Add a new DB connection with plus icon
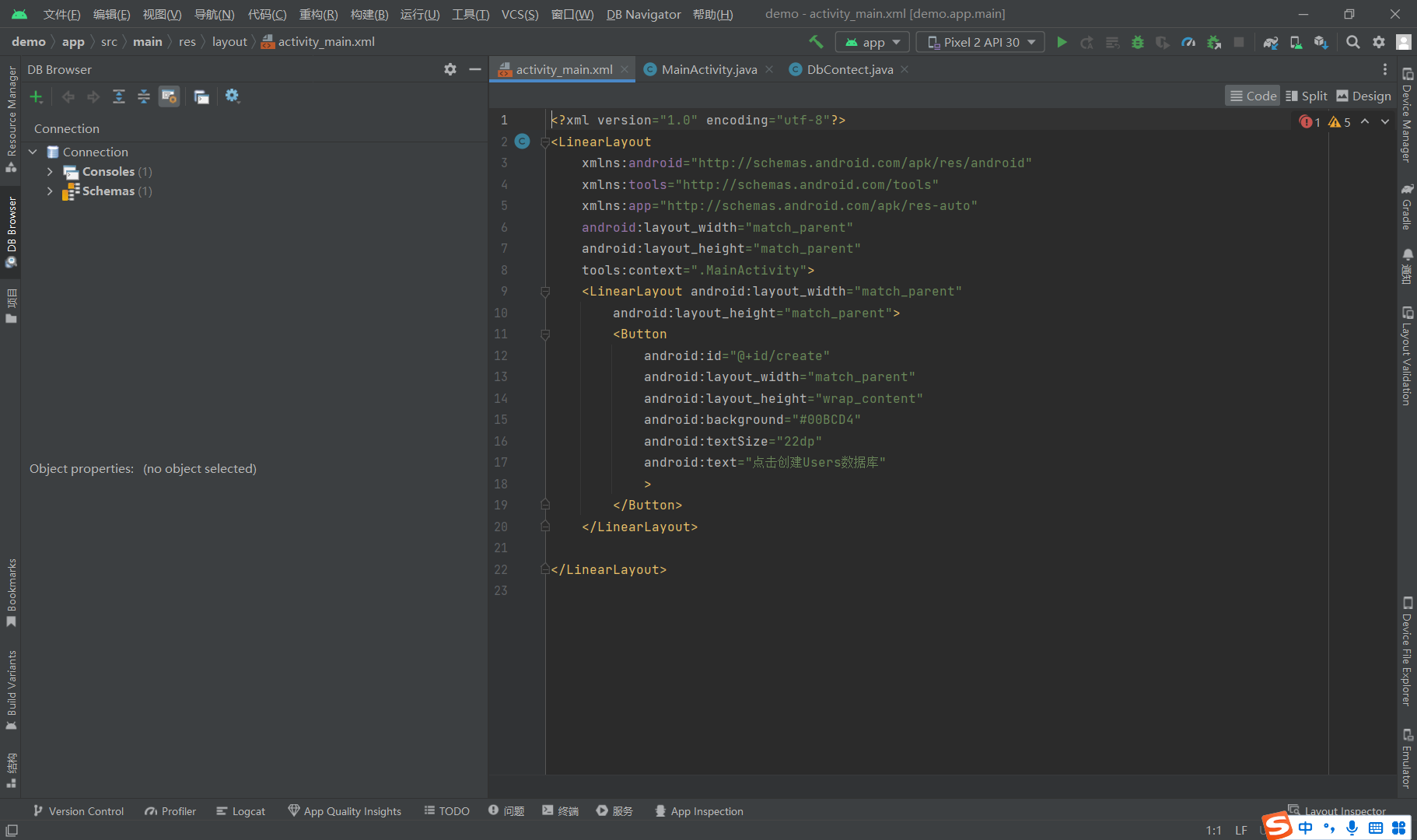The width and height of the screenshot is (1417, 840). click(36, 96)
